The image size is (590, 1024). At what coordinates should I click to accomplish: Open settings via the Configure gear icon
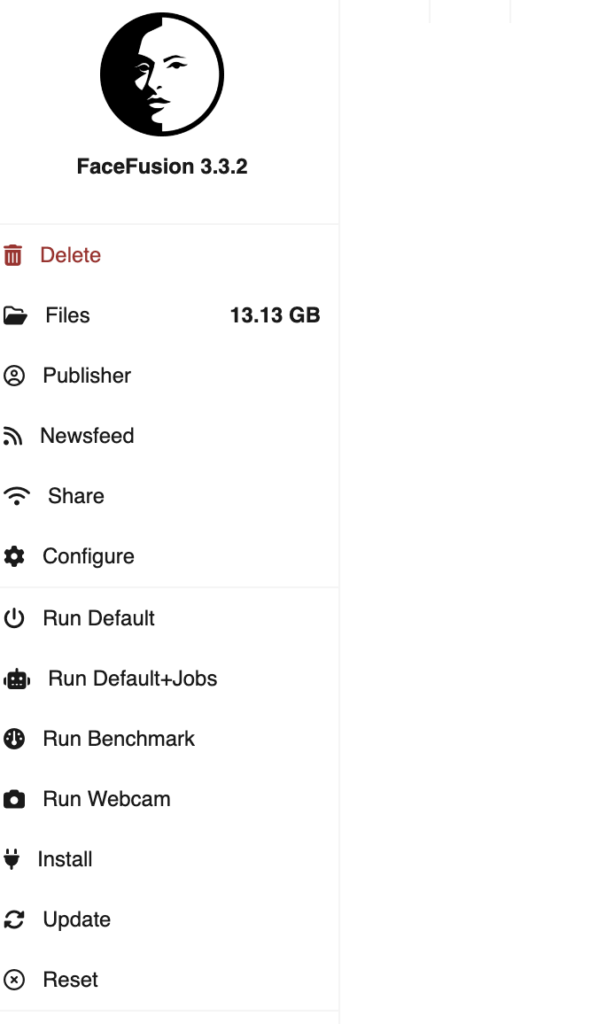pyautogui.click(x=14, y=556)
